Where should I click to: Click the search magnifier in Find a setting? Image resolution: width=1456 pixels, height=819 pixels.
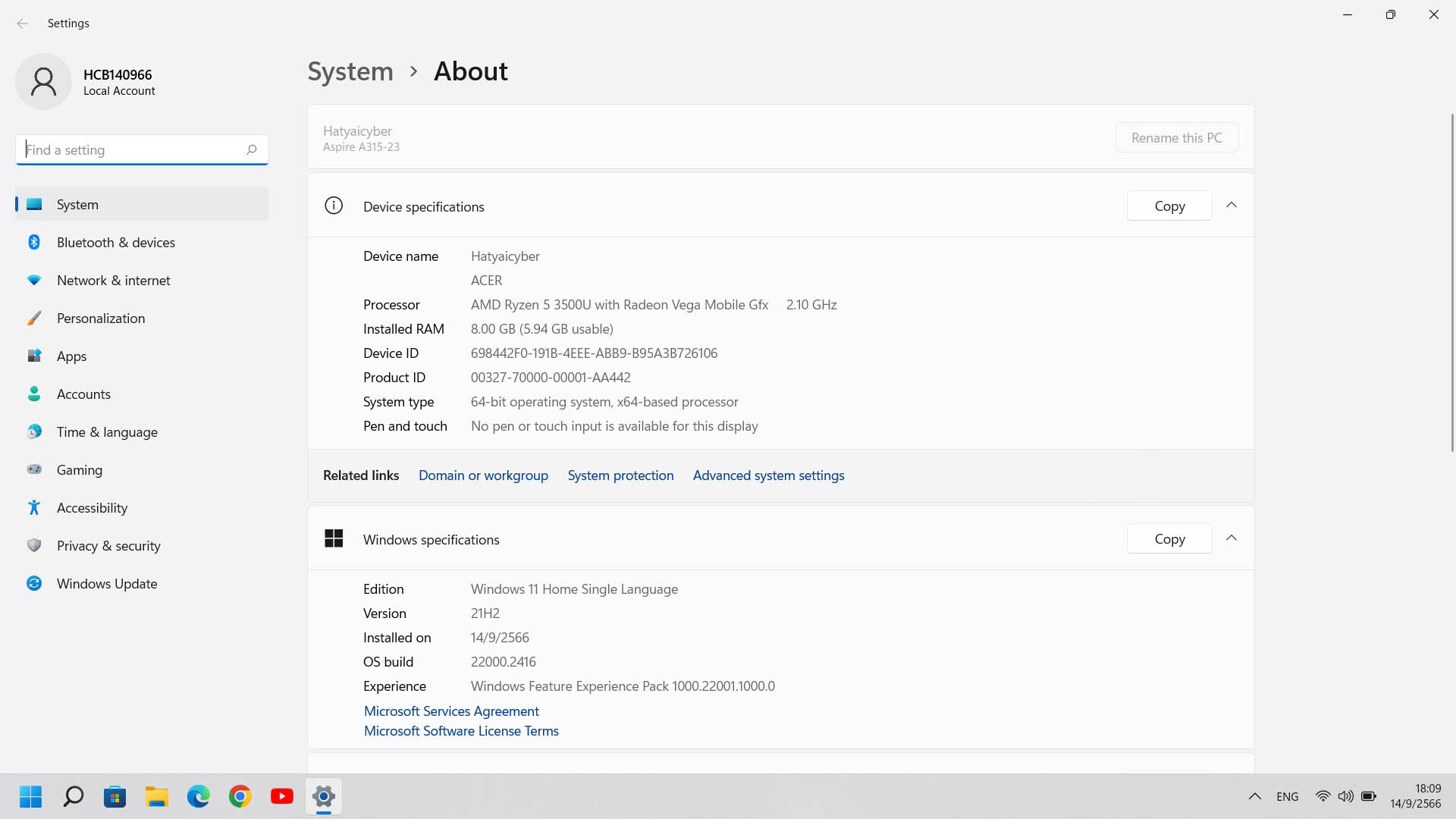[x=252, y=149]
